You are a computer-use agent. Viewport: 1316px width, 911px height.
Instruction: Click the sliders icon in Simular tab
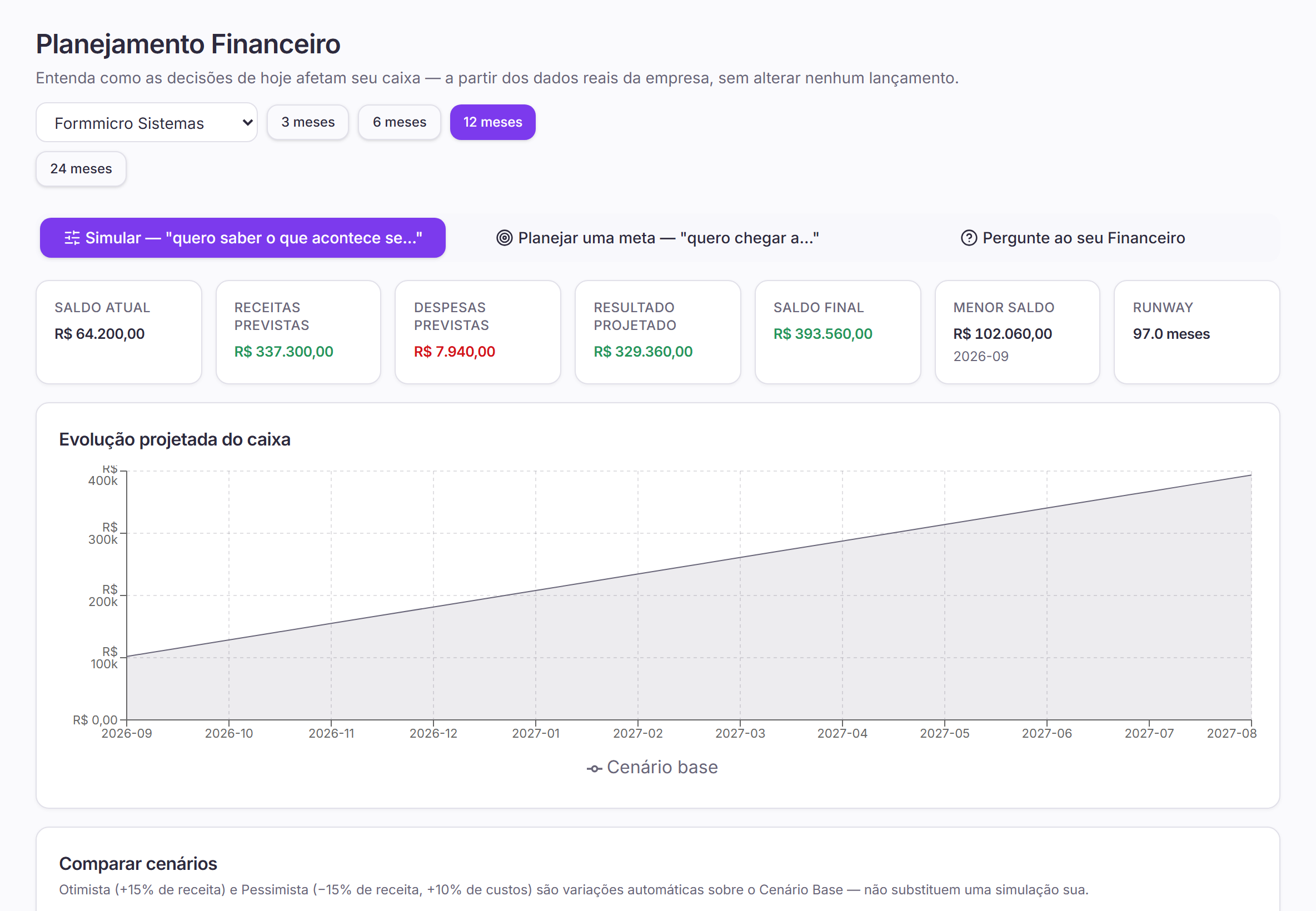[72, 237]
